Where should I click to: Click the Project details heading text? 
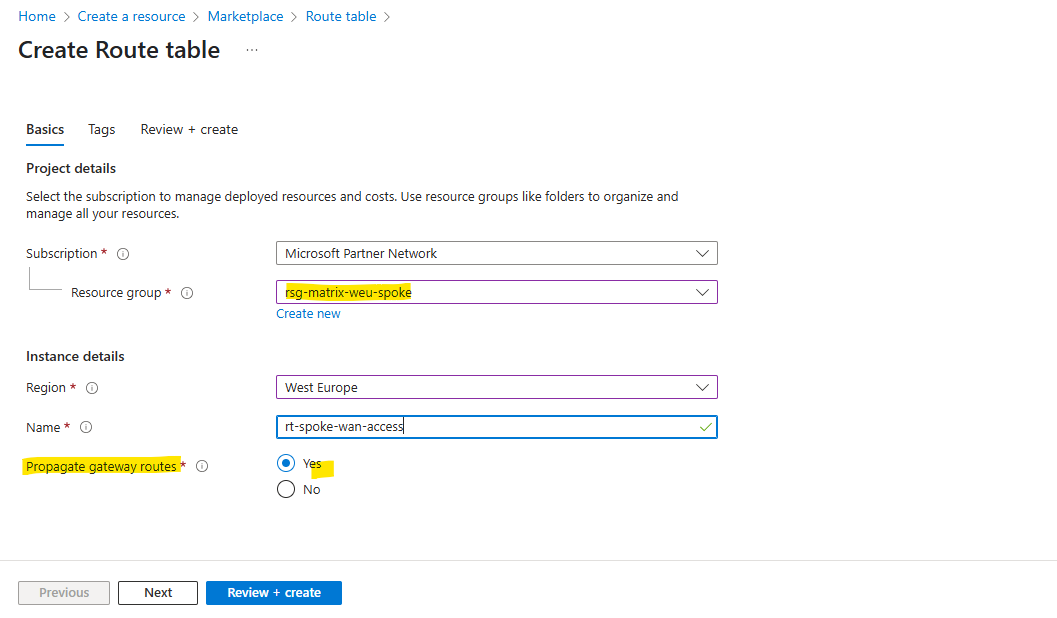tap(71, 168)
